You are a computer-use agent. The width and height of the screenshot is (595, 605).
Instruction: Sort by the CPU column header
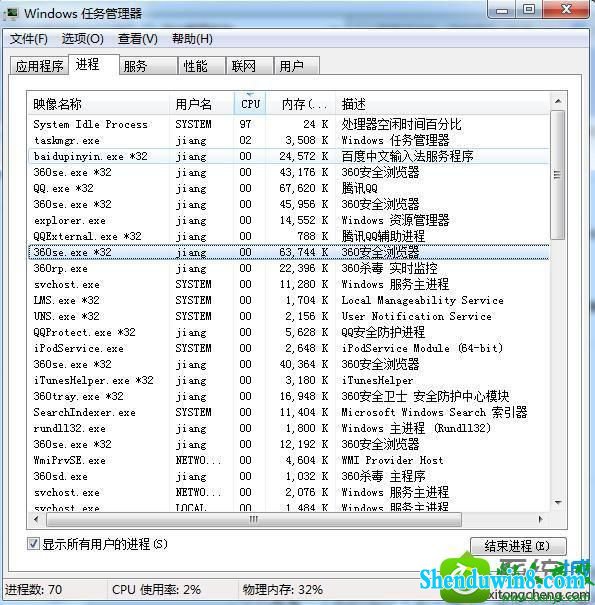tap(250, 104)
